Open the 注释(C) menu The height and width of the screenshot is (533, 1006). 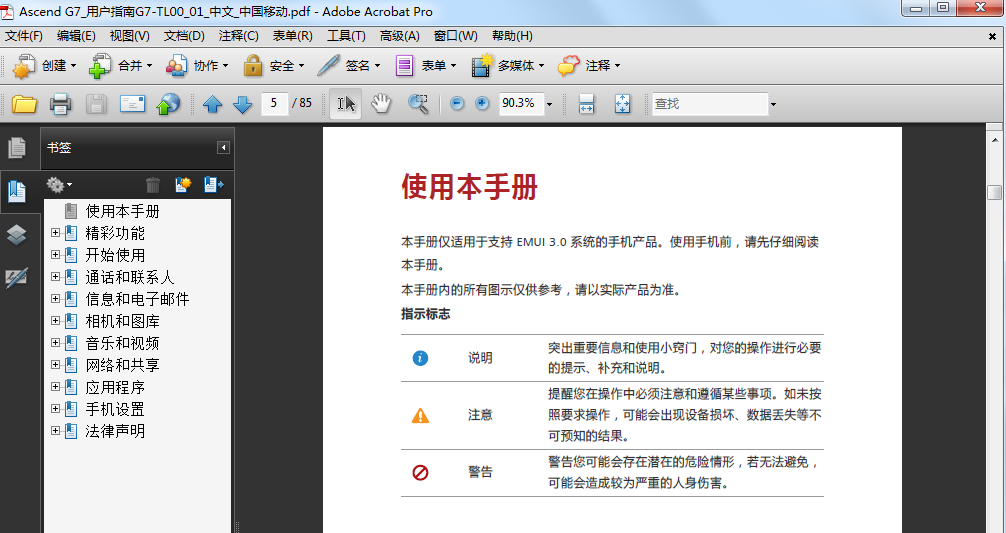click(x=239, y=36)
